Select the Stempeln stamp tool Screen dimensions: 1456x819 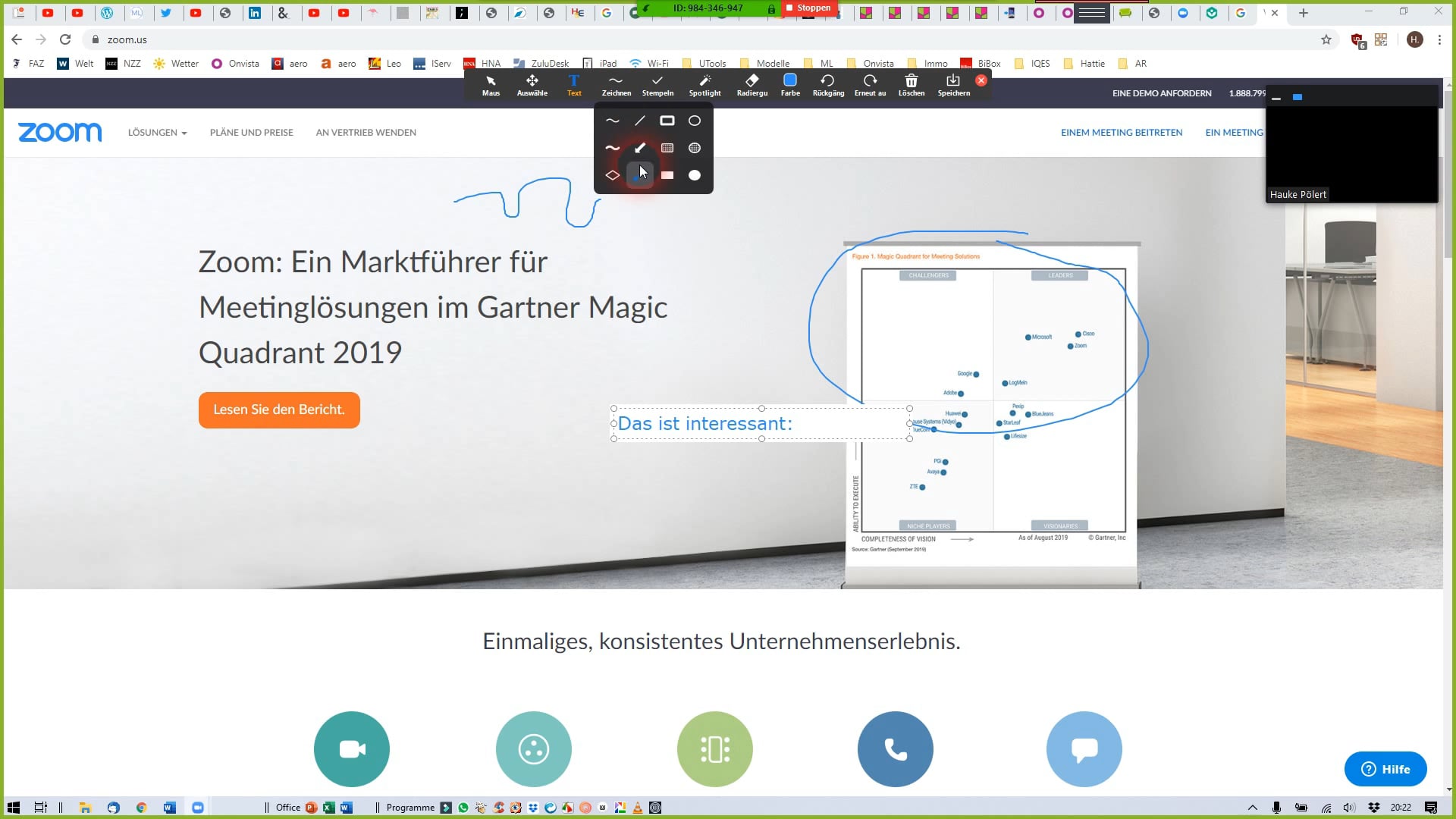pos(657,85)
